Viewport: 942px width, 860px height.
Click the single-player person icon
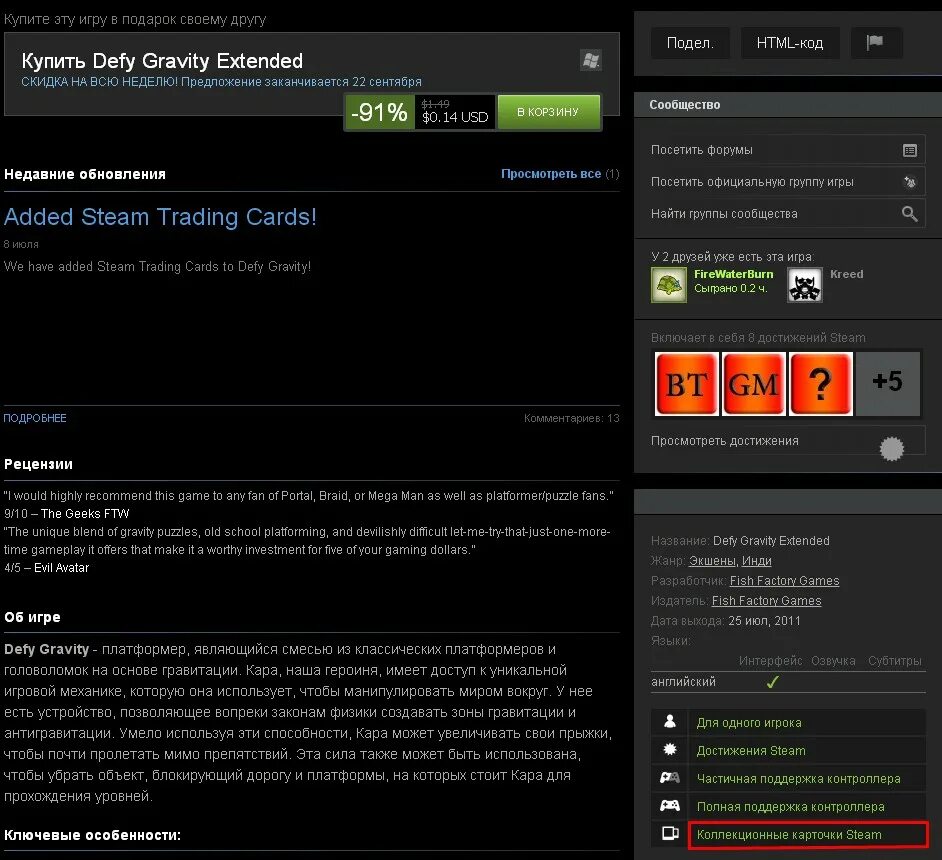point(670,722)
